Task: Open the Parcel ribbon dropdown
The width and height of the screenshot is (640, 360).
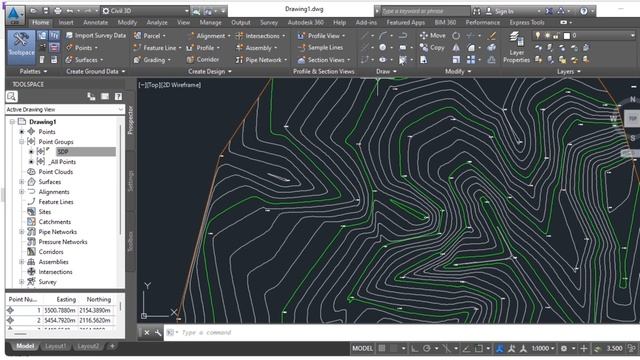Action: [x=150, y=36]
